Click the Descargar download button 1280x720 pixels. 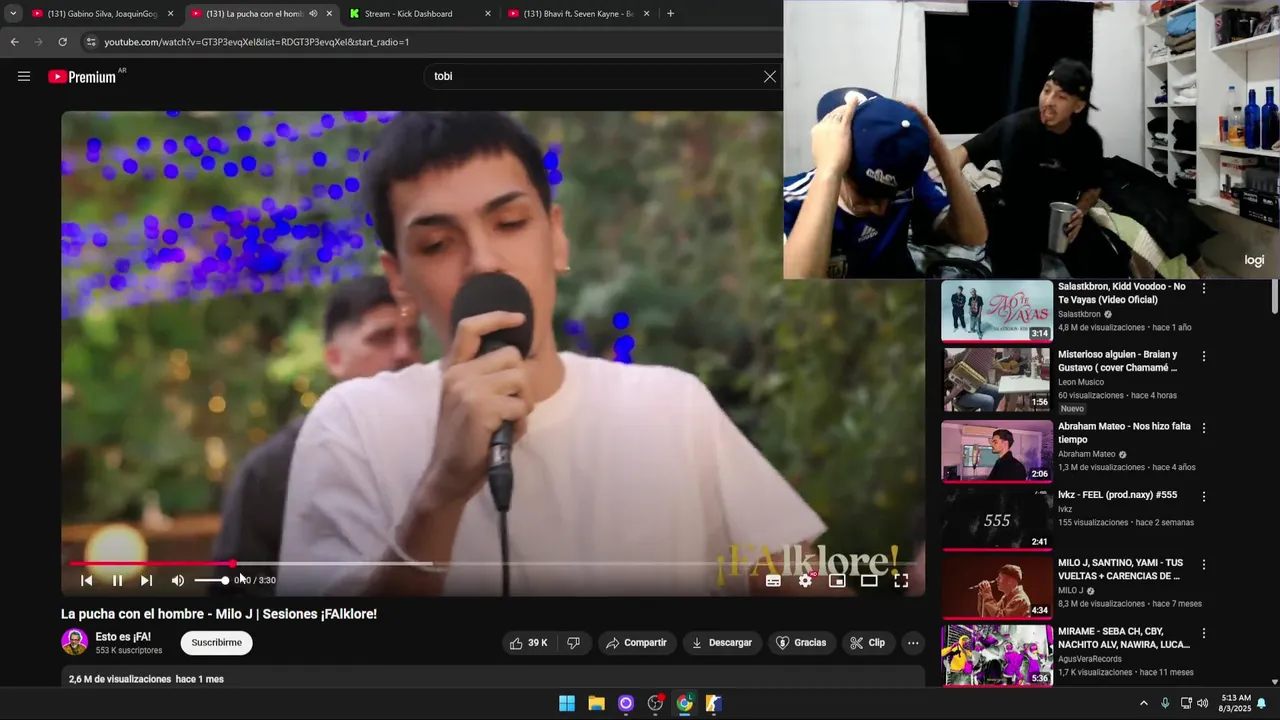(x=721, y=643)
